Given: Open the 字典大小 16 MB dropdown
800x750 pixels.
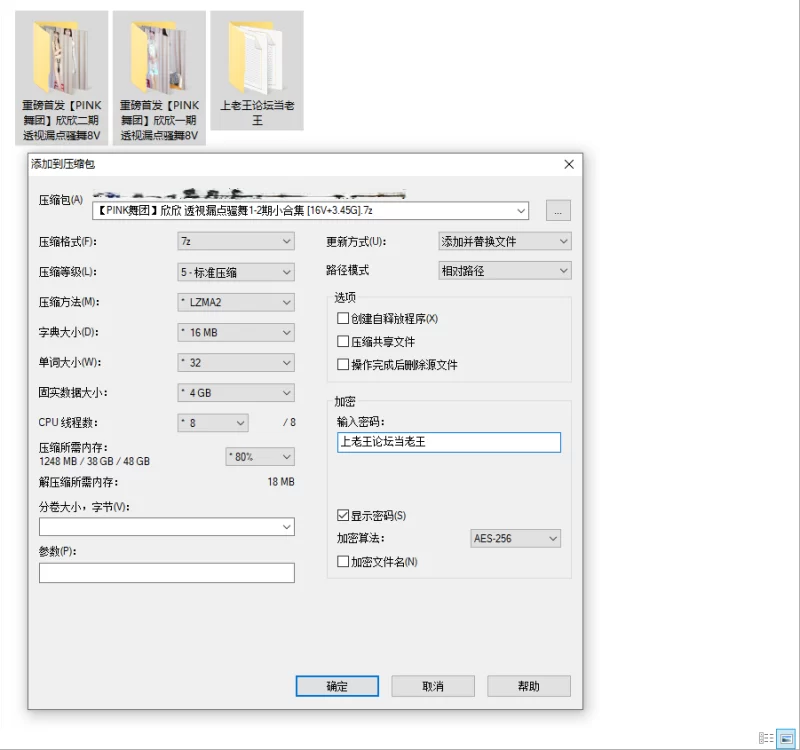Looking at the screenshot, I should tap(236, 332).
